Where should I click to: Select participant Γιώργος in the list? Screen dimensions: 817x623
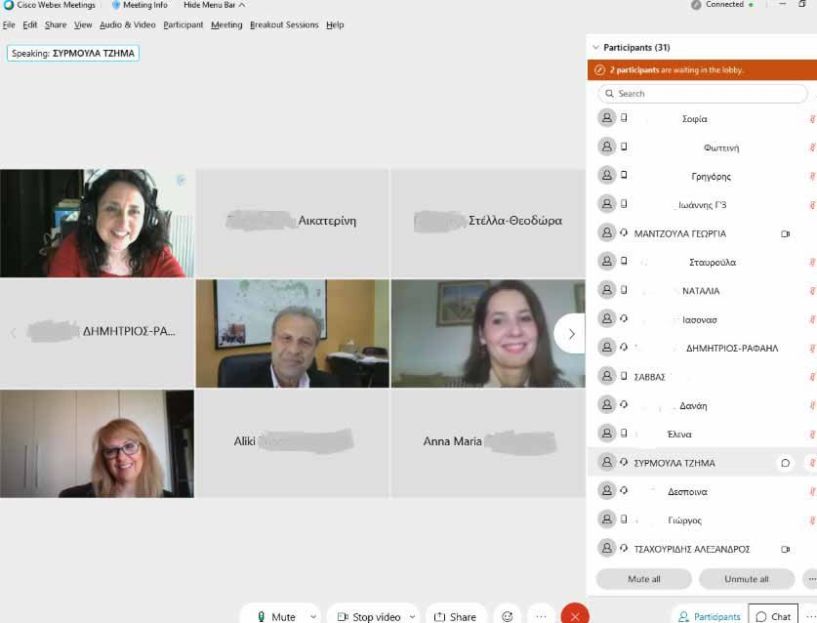(702, 520)
